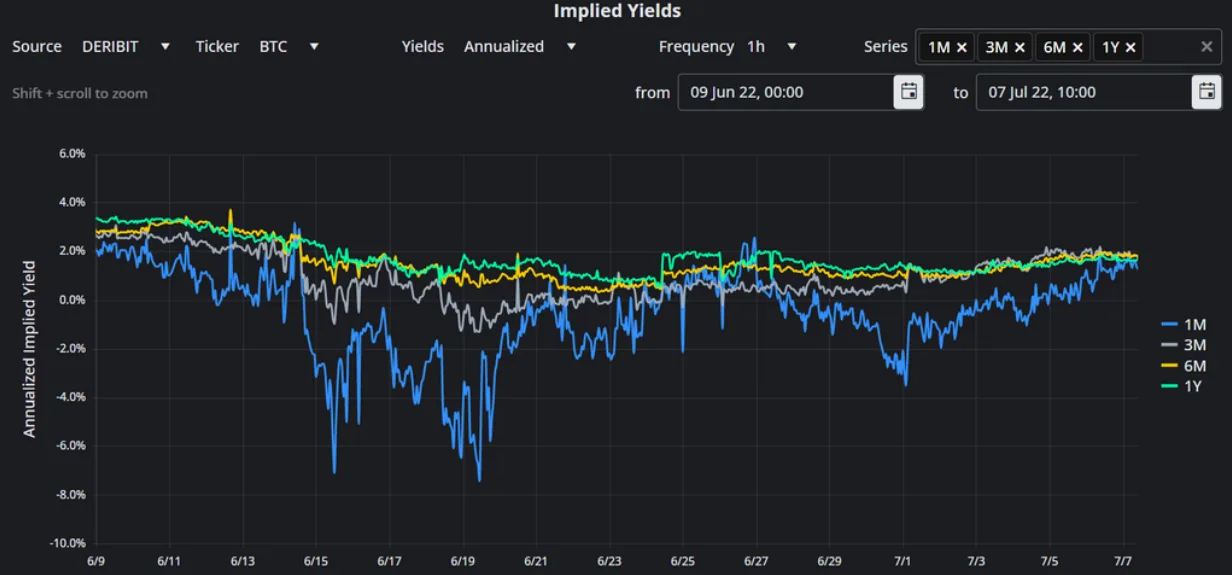Open the Frequency 1h dropdown

click(771, 47)
